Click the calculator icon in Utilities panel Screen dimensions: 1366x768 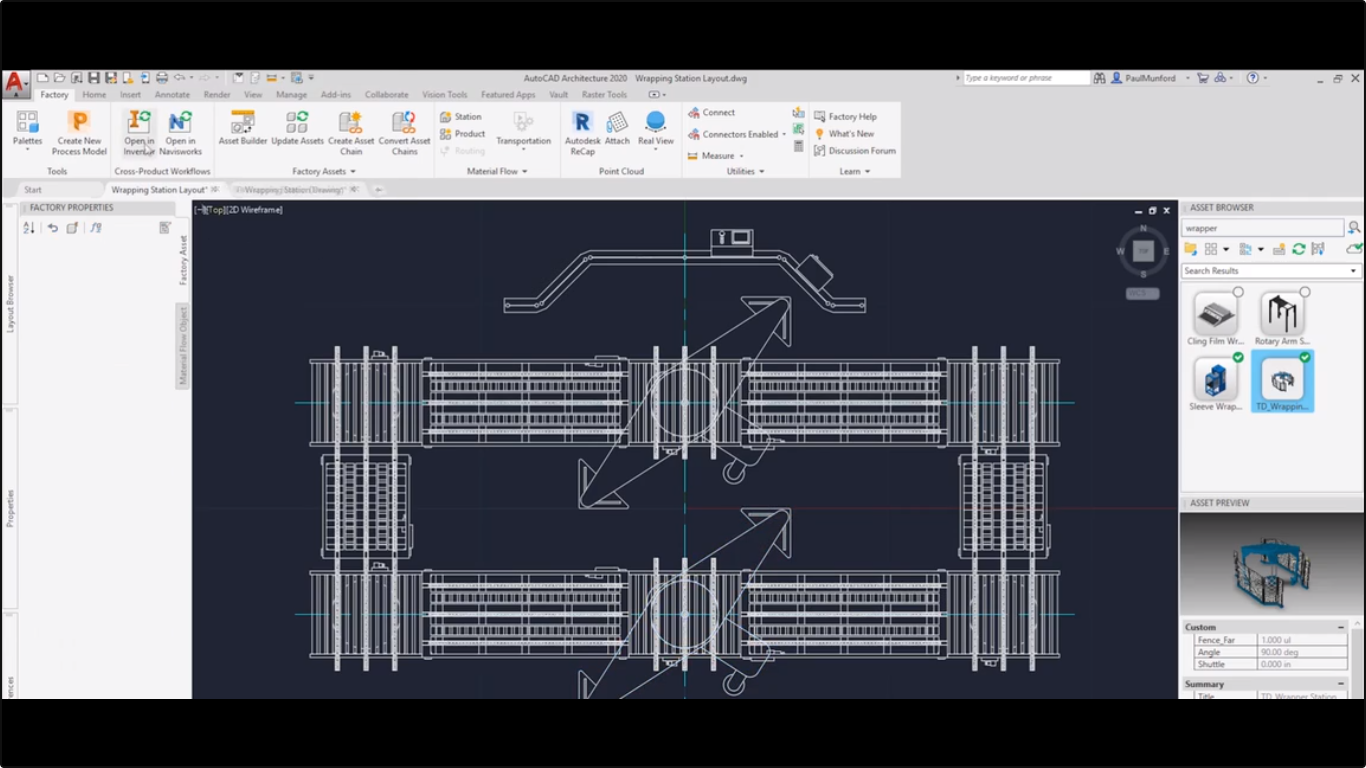(x=798, y=146)
